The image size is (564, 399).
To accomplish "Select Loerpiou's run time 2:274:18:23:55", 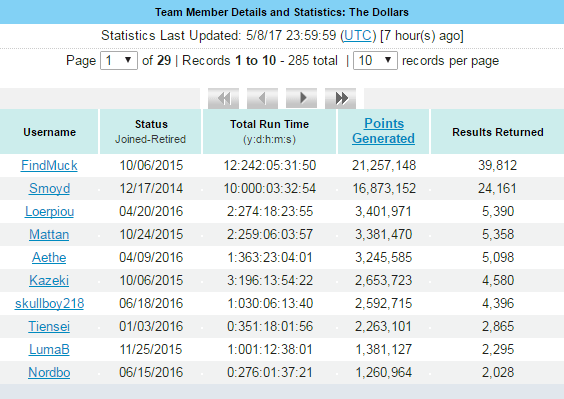I will 270,212.
